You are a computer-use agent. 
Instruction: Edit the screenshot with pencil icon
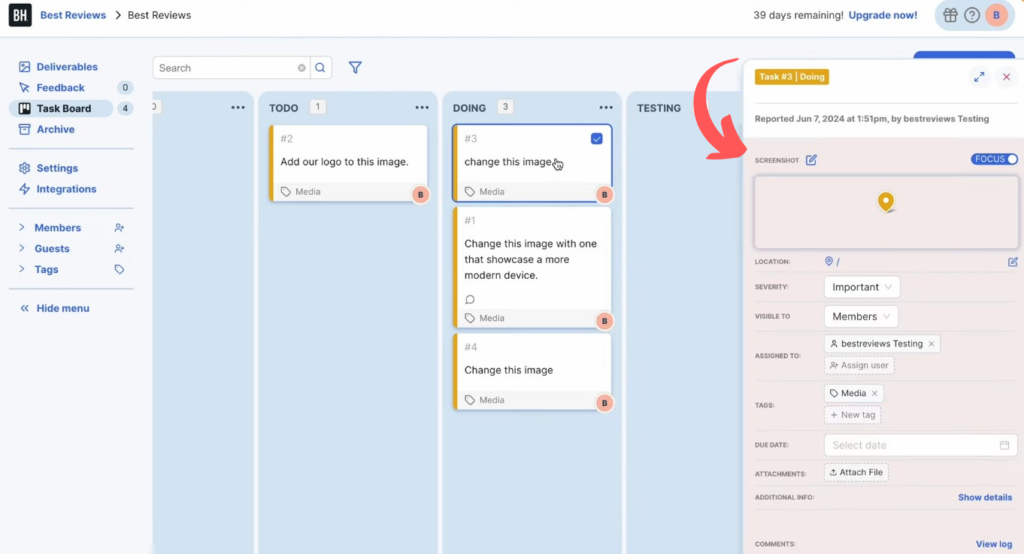(811, 160)
